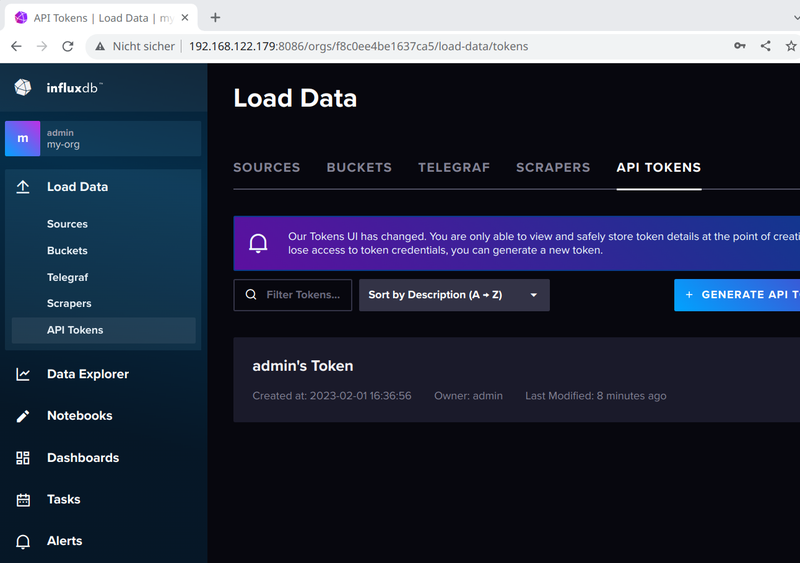Click the InfluxDB logo icon

click(x=22, y=88)
